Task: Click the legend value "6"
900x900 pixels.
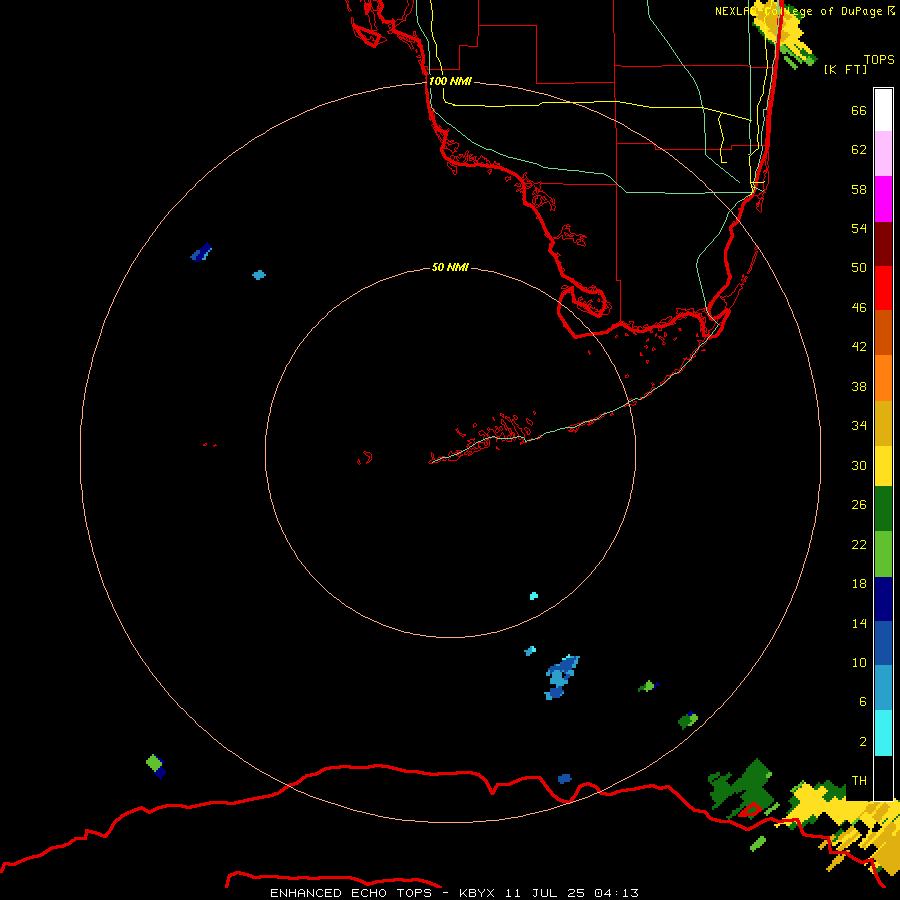Action: (x=862, y=702)
